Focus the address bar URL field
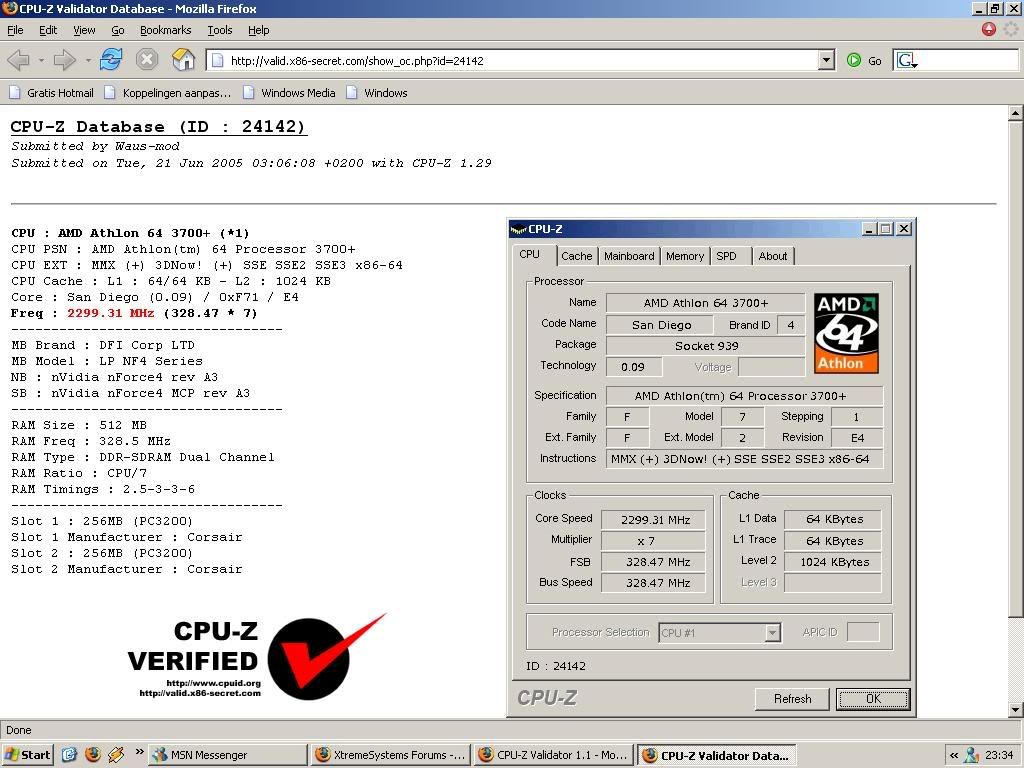The width and height of the screenshot is (1024, 768). (x=520, y=61)
